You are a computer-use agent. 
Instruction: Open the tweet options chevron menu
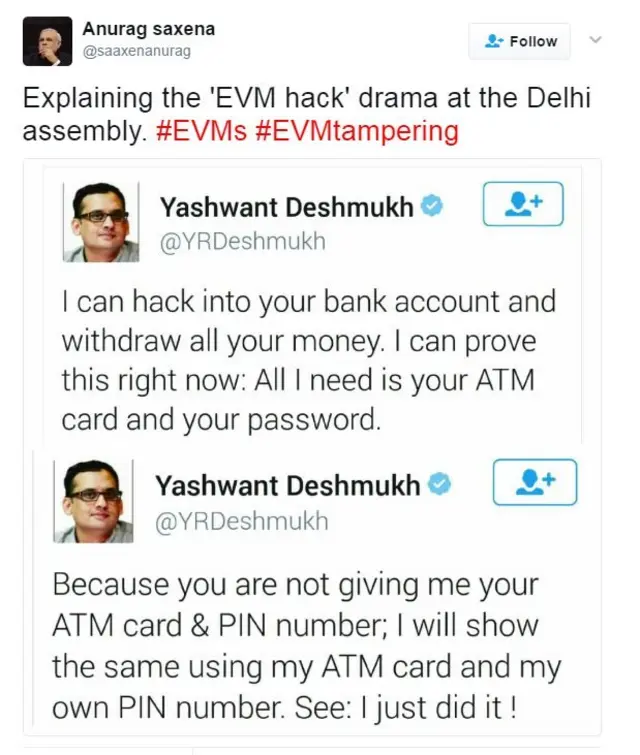click(x=596, y=39)
